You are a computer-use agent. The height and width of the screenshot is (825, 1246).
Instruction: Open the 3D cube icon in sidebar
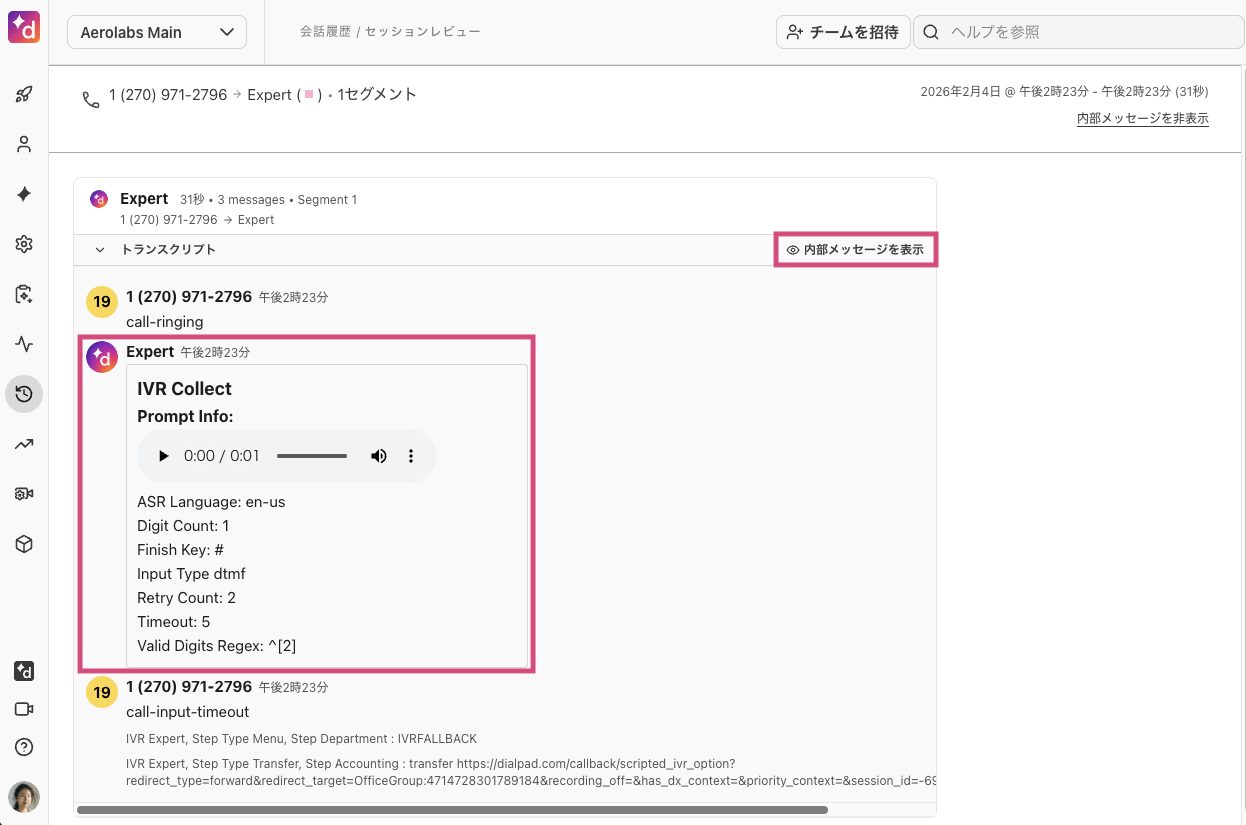point(24,543)
